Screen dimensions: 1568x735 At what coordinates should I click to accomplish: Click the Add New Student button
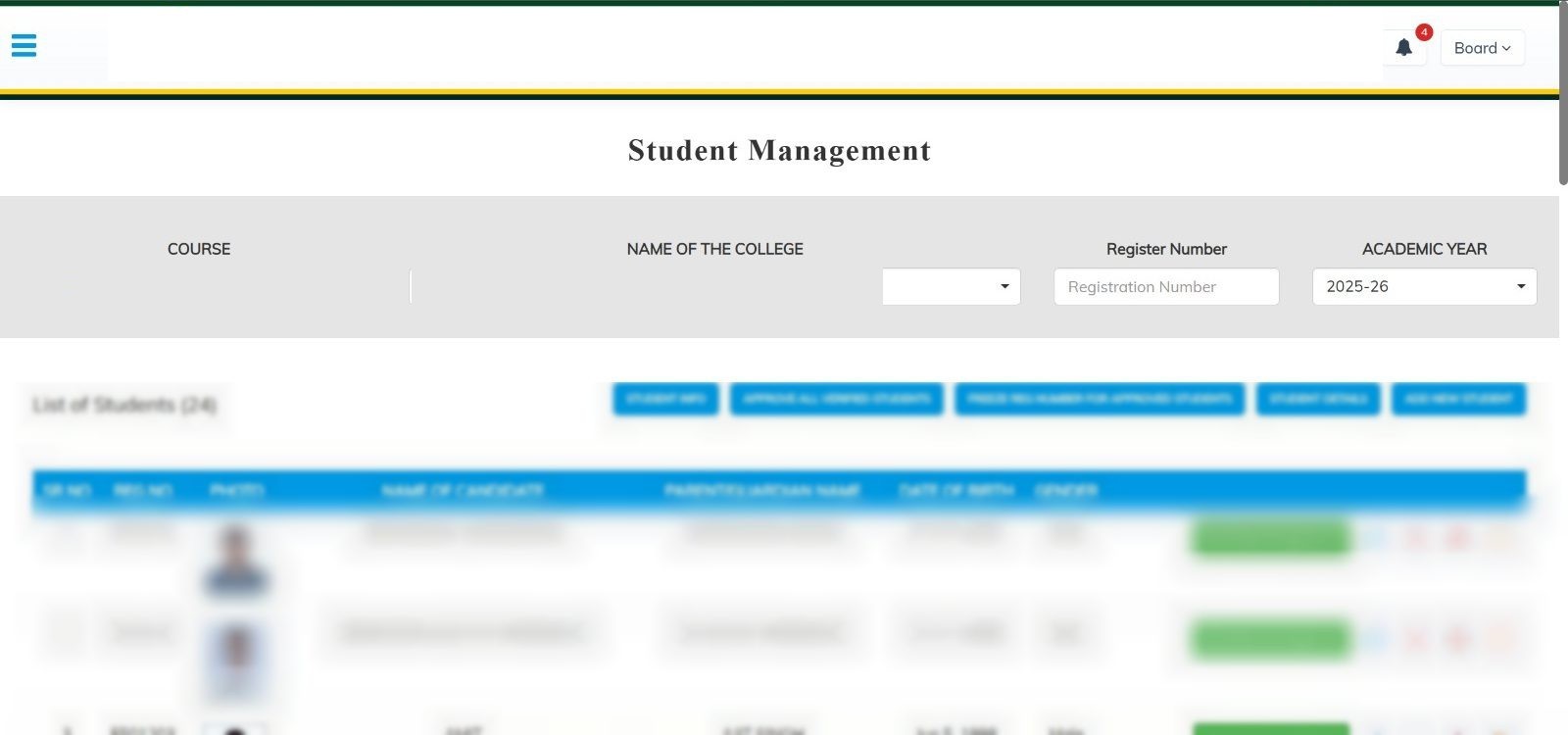[x=1458, y=399]
